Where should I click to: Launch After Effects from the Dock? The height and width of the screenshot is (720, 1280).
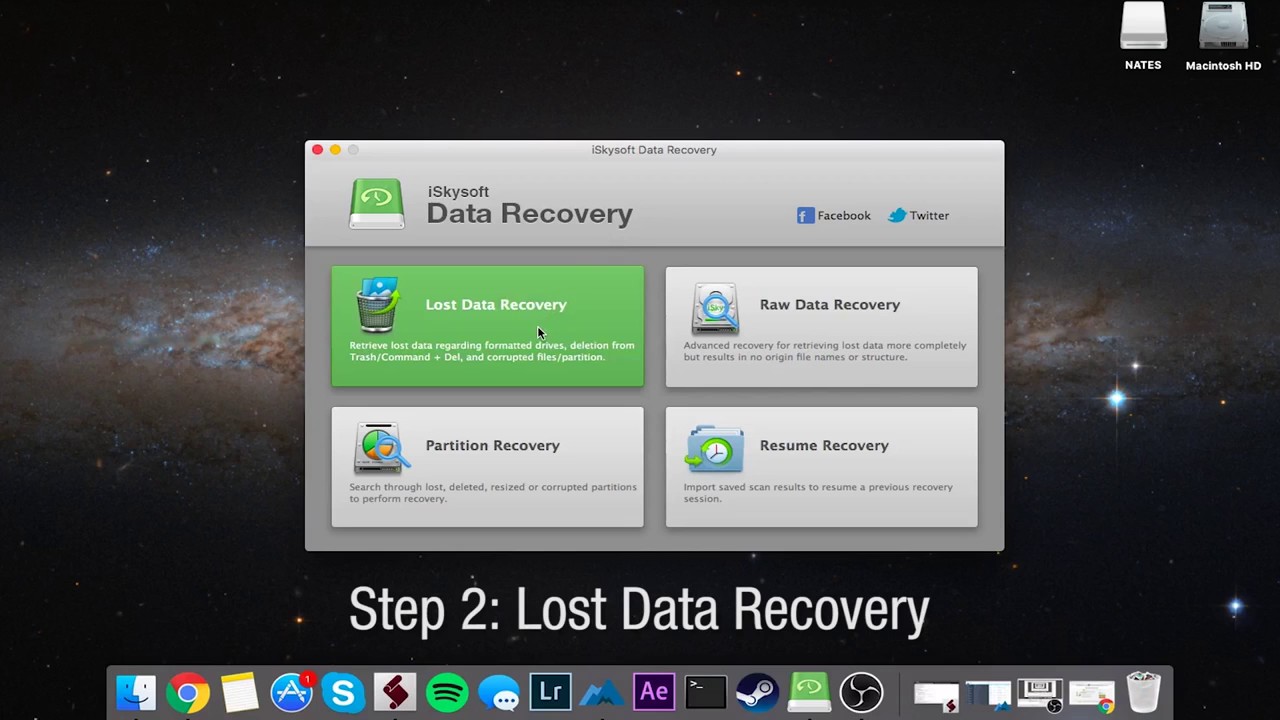click(x=654, y=693)
